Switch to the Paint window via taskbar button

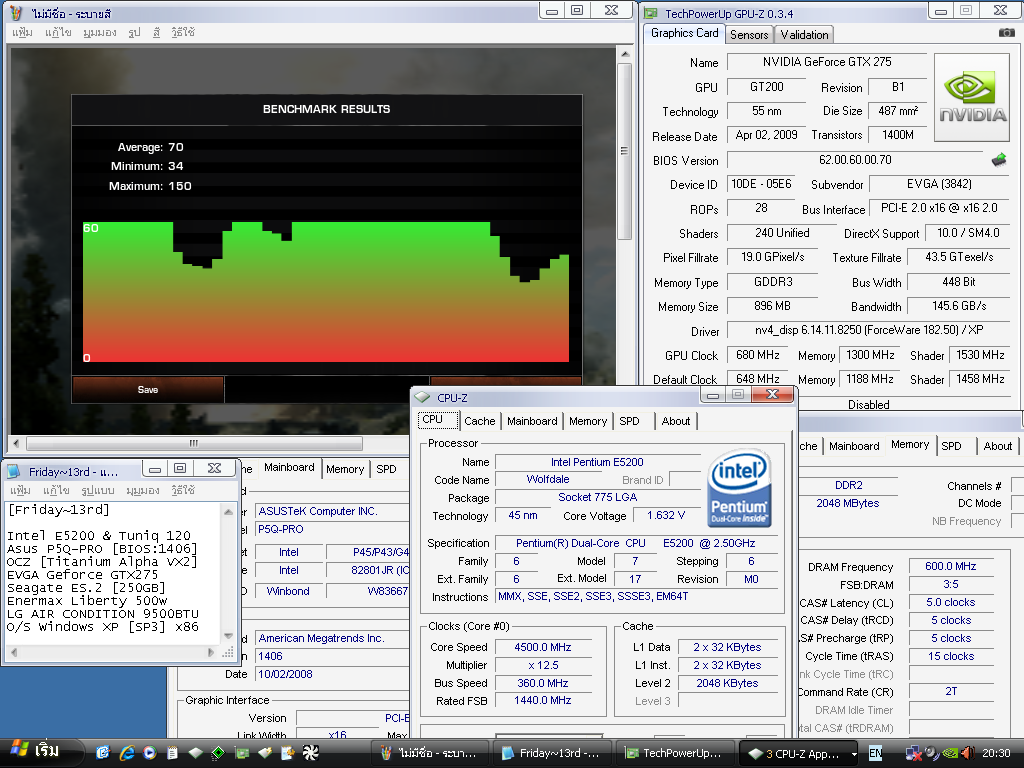click(x=431, y=753)
